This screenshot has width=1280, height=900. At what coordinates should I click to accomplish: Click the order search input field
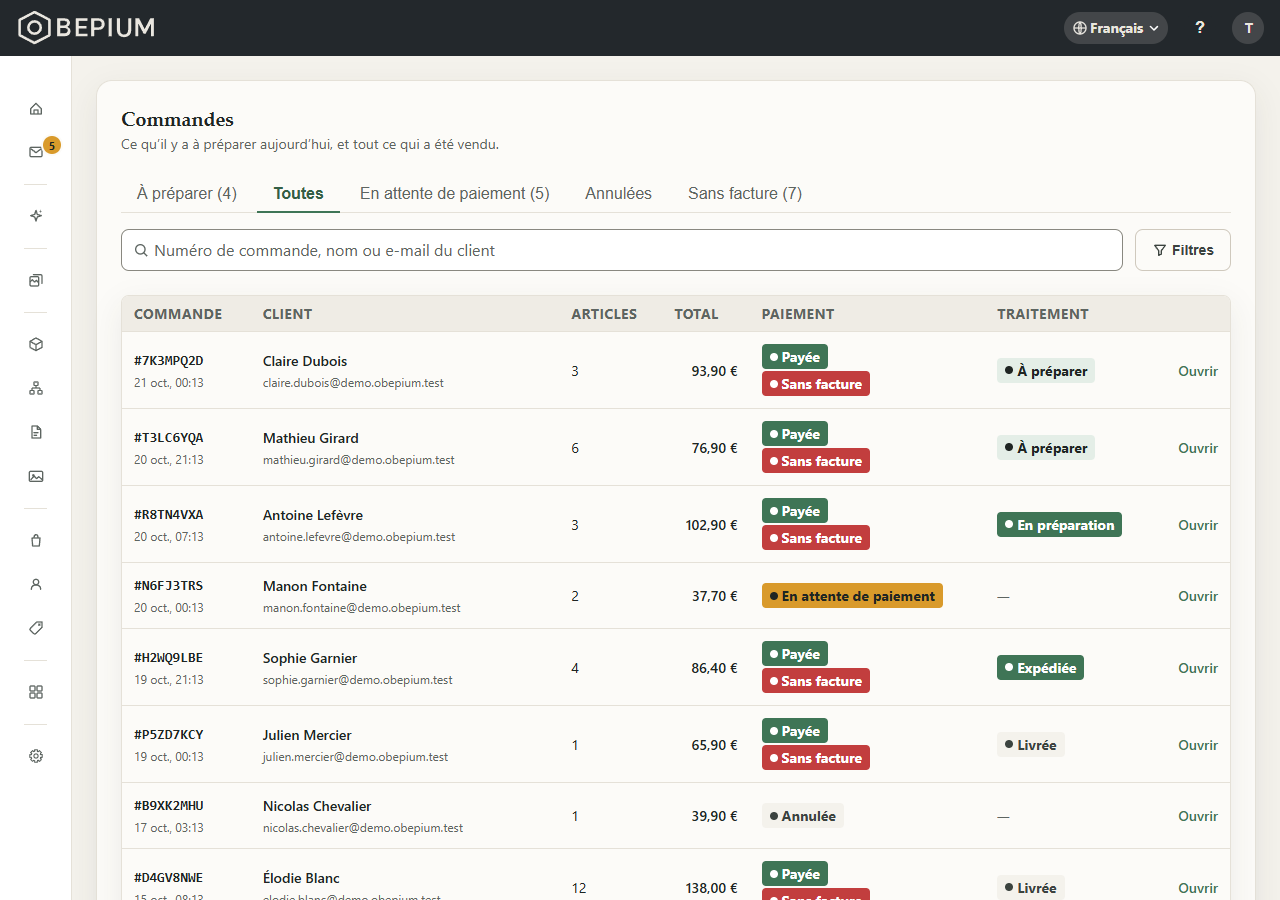[x=622, y=250]
